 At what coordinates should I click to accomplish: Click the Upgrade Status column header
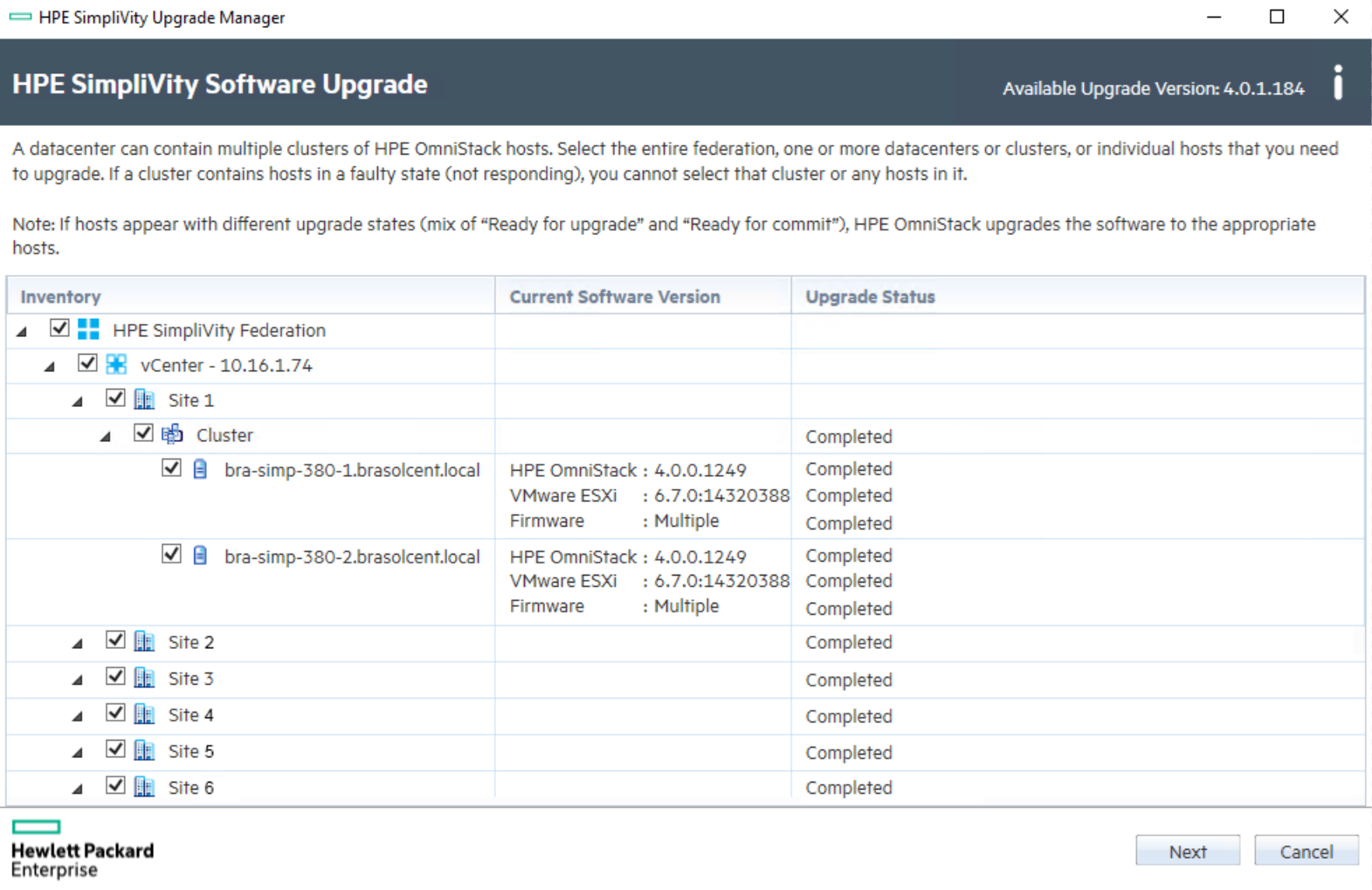point(1078,296)
